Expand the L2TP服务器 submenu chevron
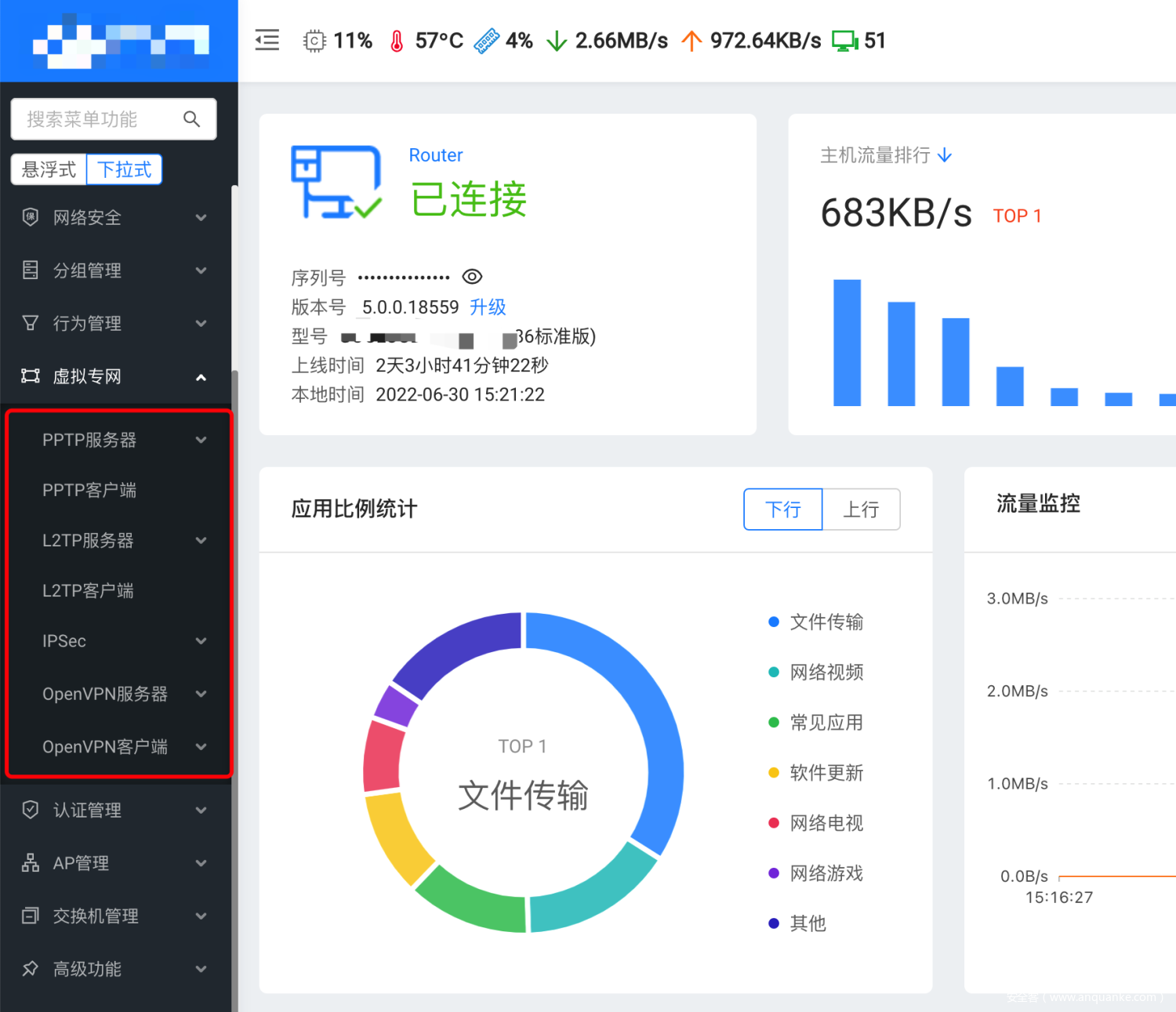The width and height of the screenshot is (1176, 1012). click(x=201, y=540)
